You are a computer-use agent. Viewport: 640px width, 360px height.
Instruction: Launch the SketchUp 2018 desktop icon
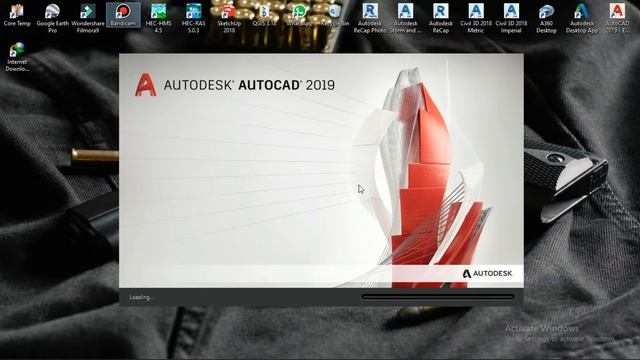coord(229,18)
